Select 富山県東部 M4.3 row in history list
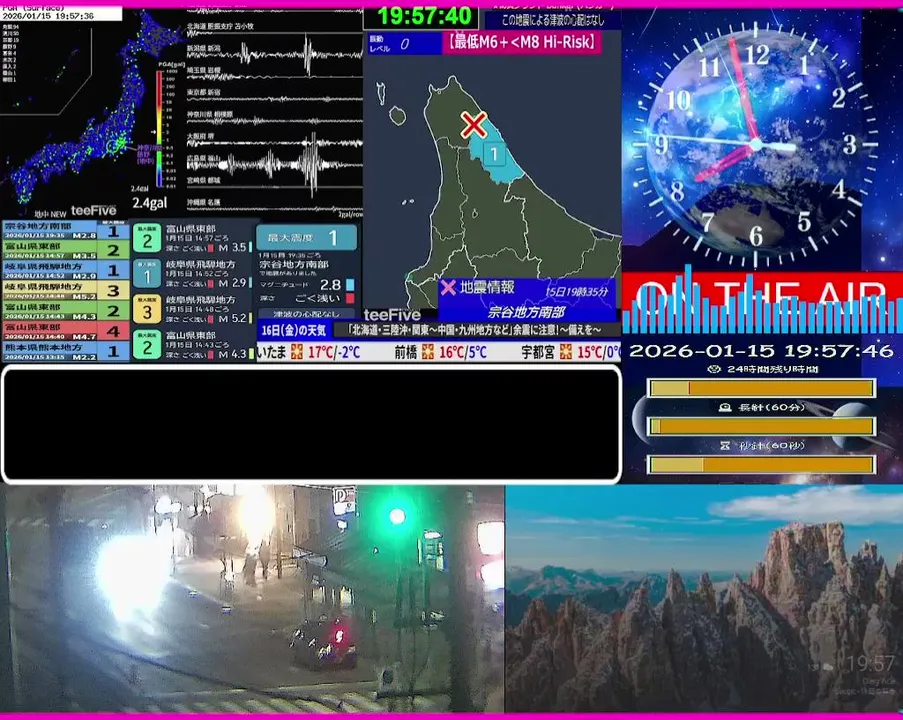903x720 pixels. [x=65, y=310]
